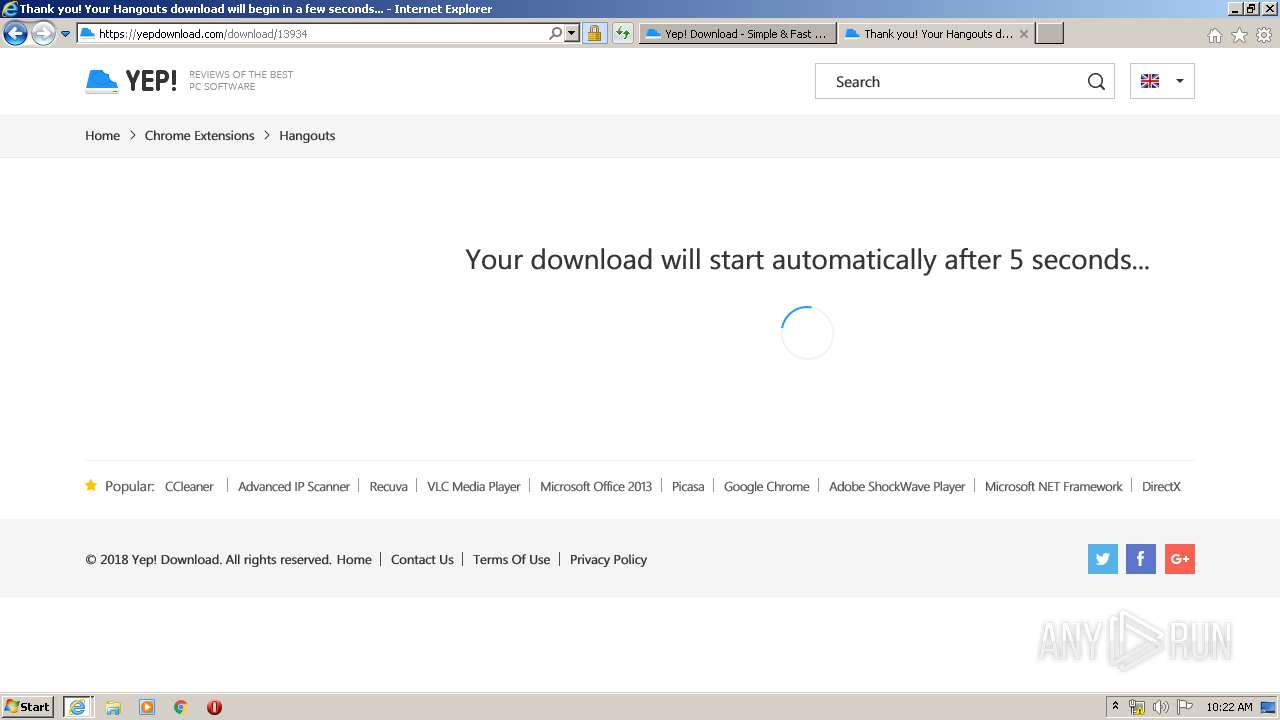Image resolution: width=1280 pixels, height=720 pixels.
Task: Click the address bar URL field
Action: pos(312,33)
